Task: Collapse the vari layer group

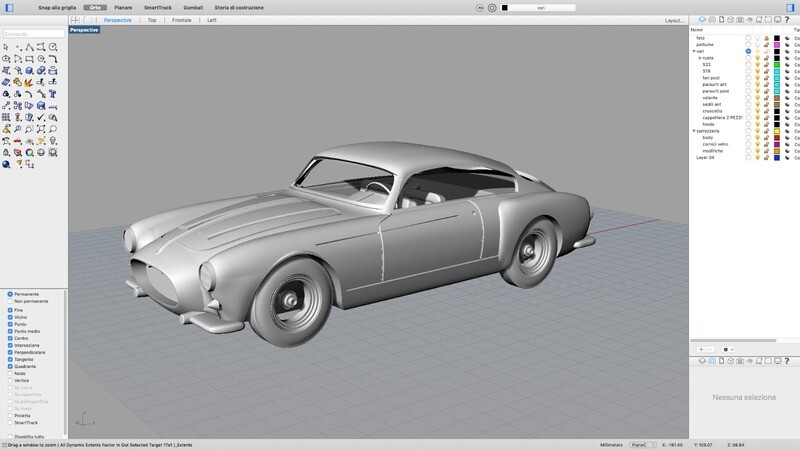Action: click(x=694, y=51)
